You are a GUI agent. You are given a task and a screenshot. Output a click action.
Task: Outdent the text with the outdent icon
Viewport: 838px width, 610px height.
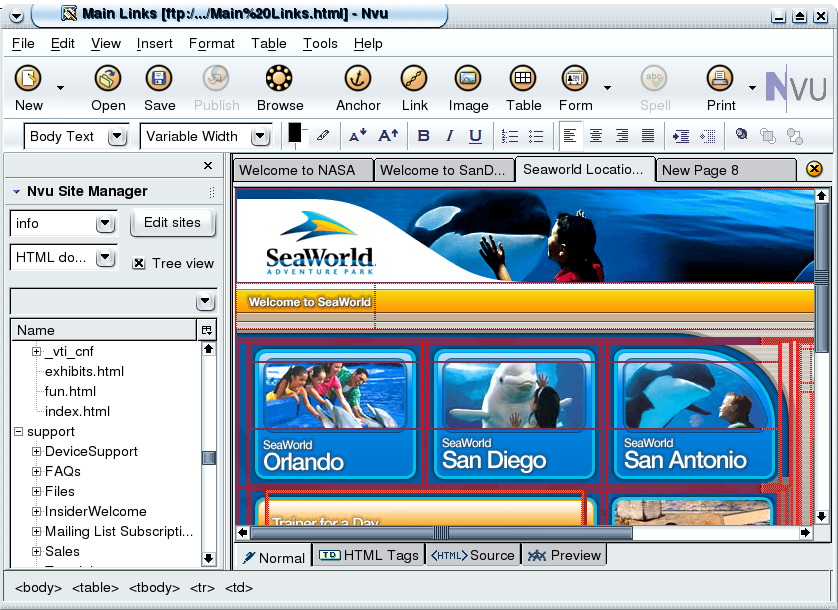(x=708, y=136)
